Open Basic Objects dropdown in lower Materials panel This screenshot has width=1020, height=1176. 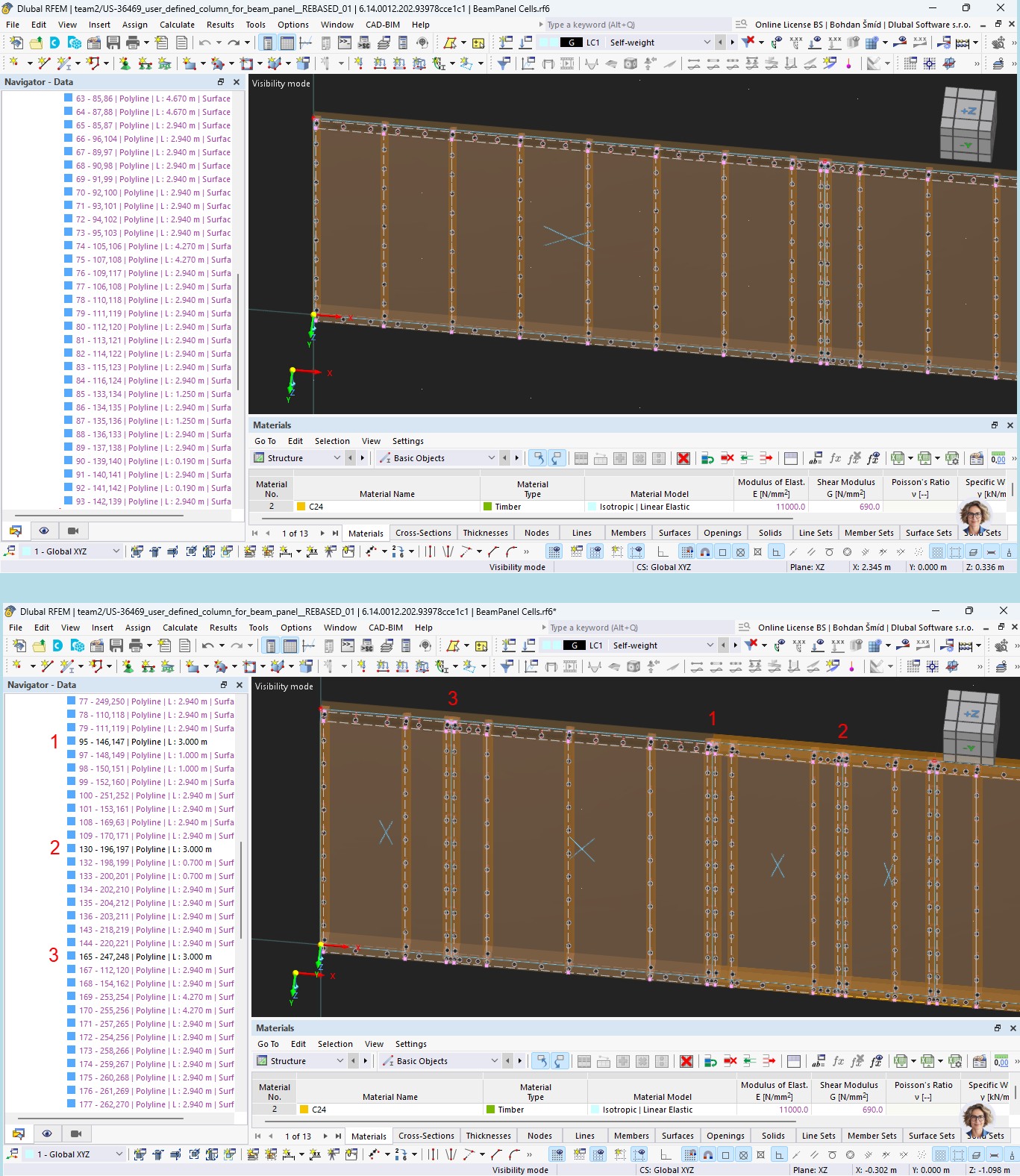click(x=440, y=1061)
